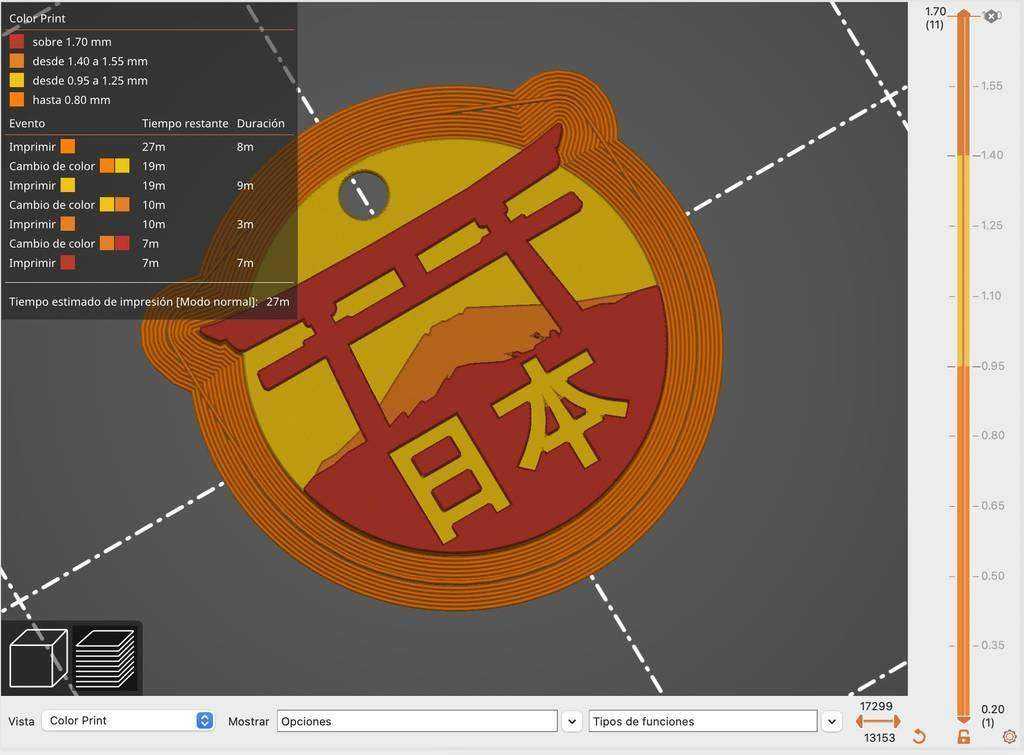1024x755 pixels.
Task: Click vertical layer slider at 1.40 color change
Action: [963, 155]
